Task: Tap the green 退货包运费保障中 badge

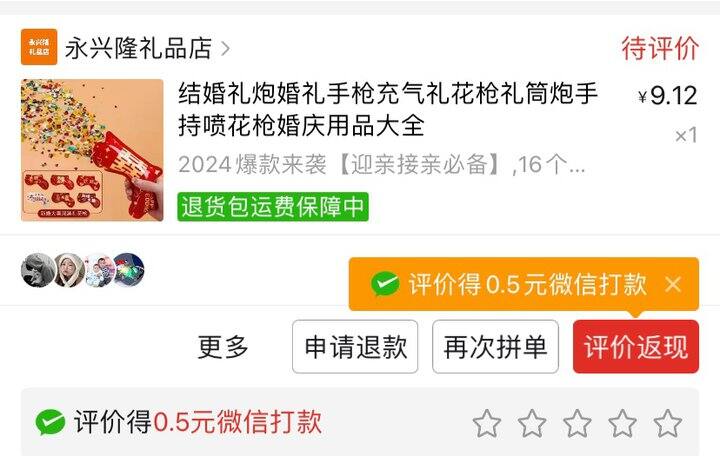Action: click(273, 207)
